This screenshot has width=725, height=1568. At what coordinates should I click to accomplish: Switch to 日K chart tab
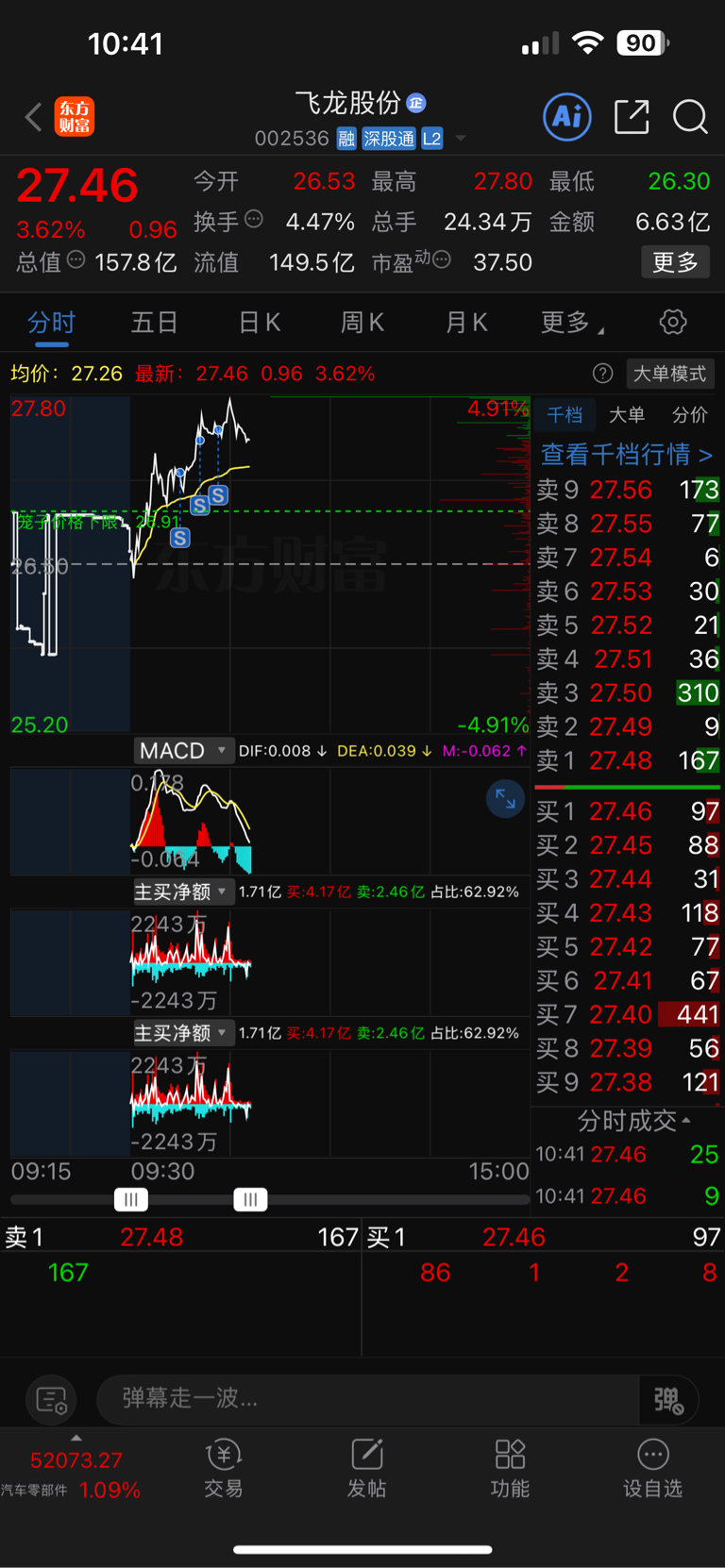tap(260, 323)
